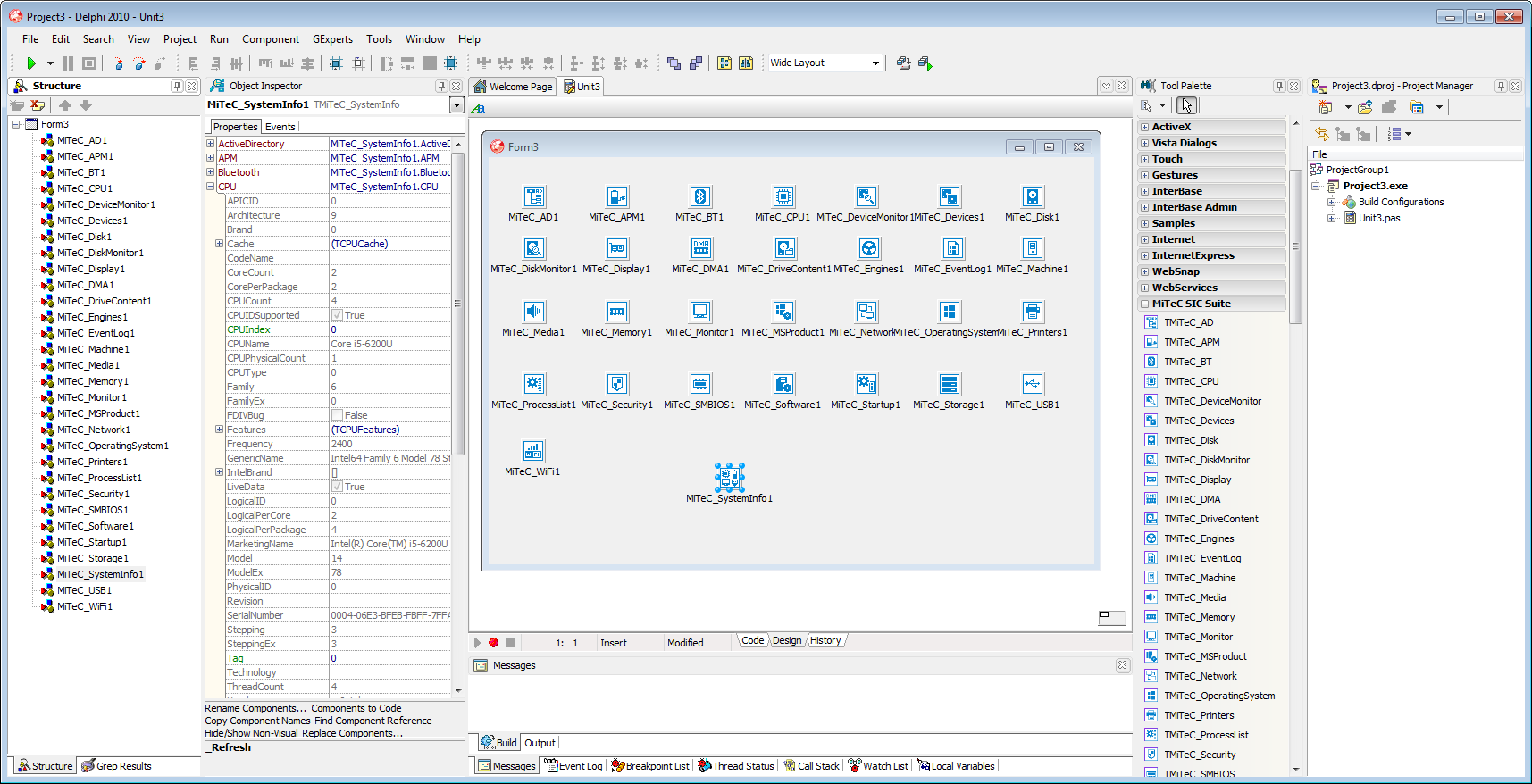Click the Frequency property value field
This screenshot has height=784, width=1532.
pyautogui.click(x=389, y=444)
